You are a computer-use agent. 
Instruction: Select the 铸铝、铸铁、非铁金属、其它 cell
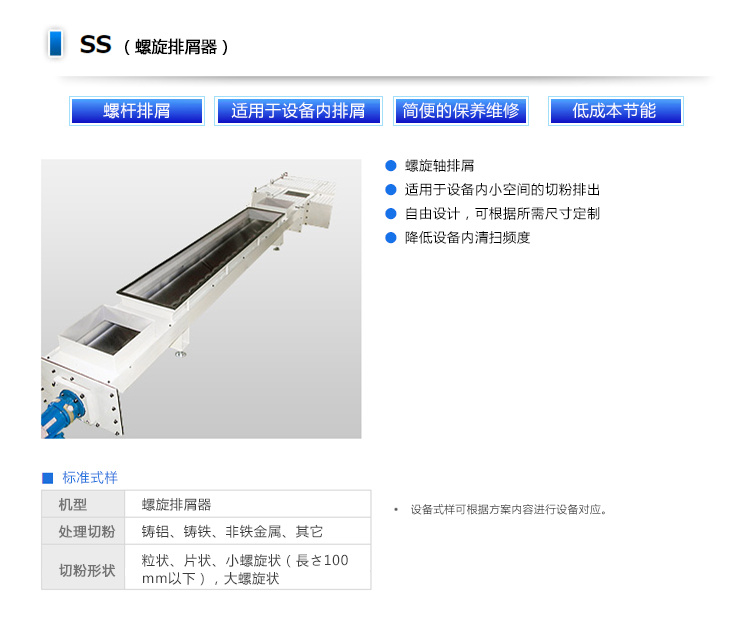248,531
